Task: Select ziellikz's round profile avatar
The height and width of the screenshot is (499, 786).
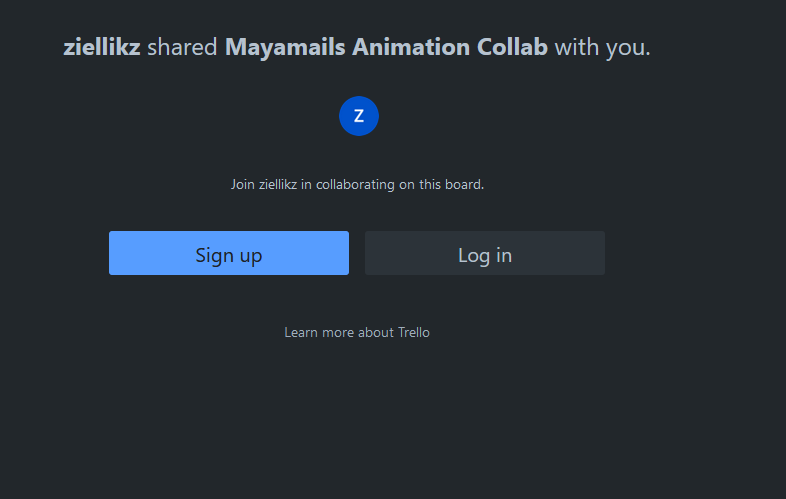Action: coord(358,116)
